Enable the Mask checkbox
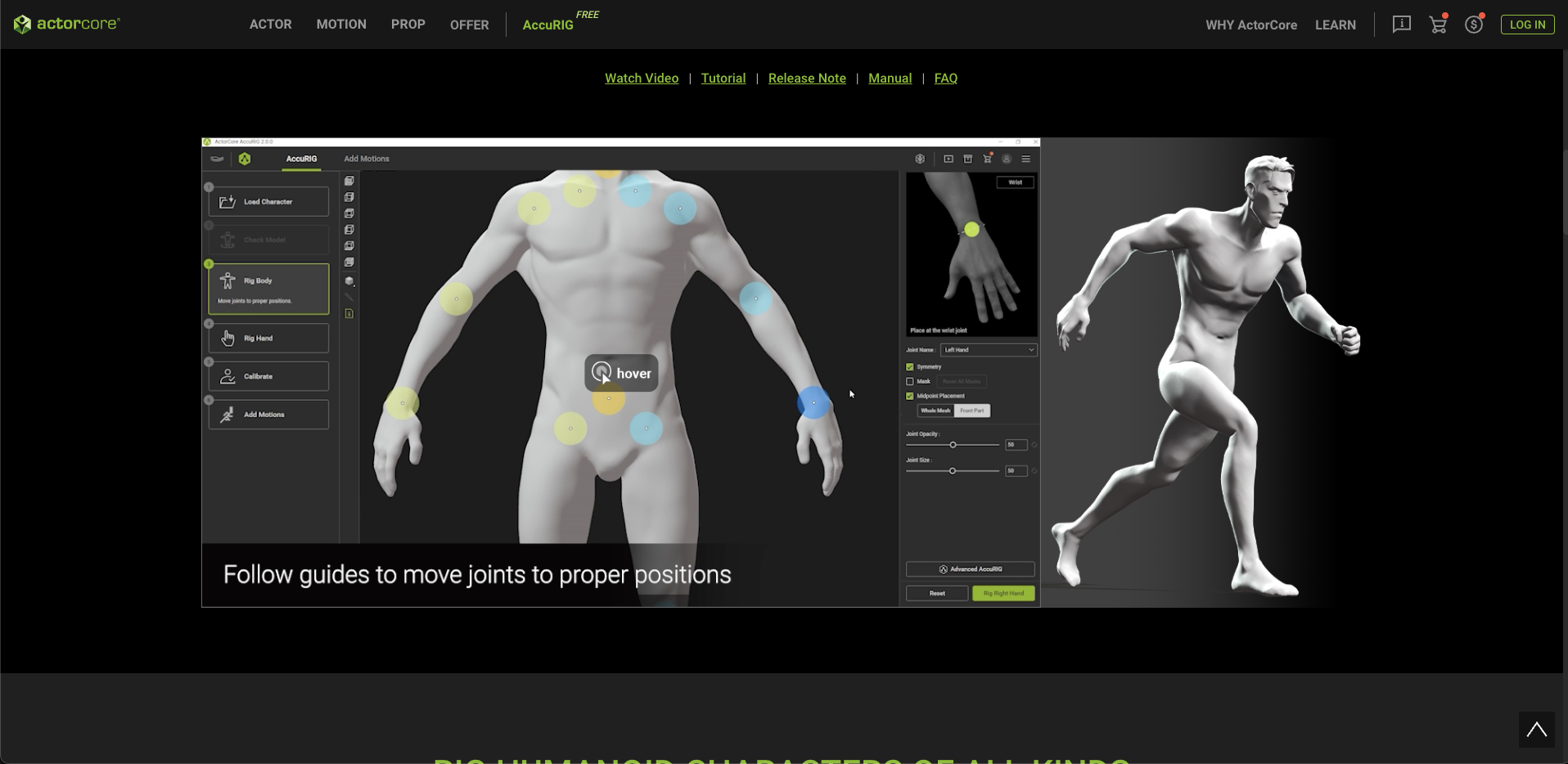This screenshot has width=1568, height=764. coord(909,381)
